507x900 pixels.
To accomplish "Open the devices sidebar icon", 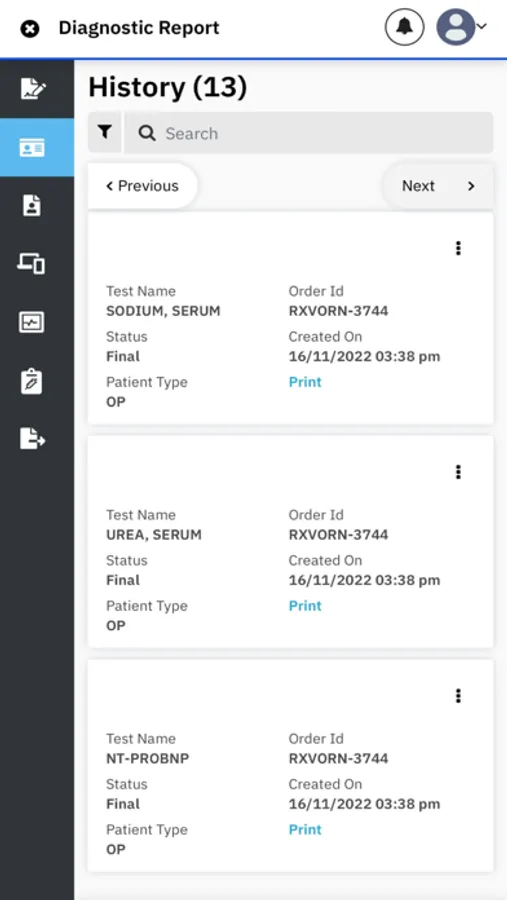I will tap(32, 263).
